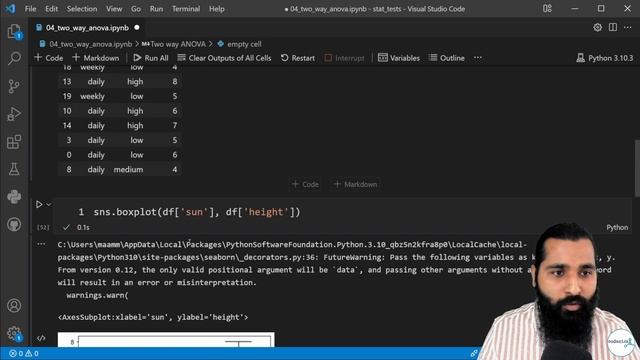The image size is (640, 360).
Task: Insert Markdown cell between cells
Action: [x=356, y=184]
